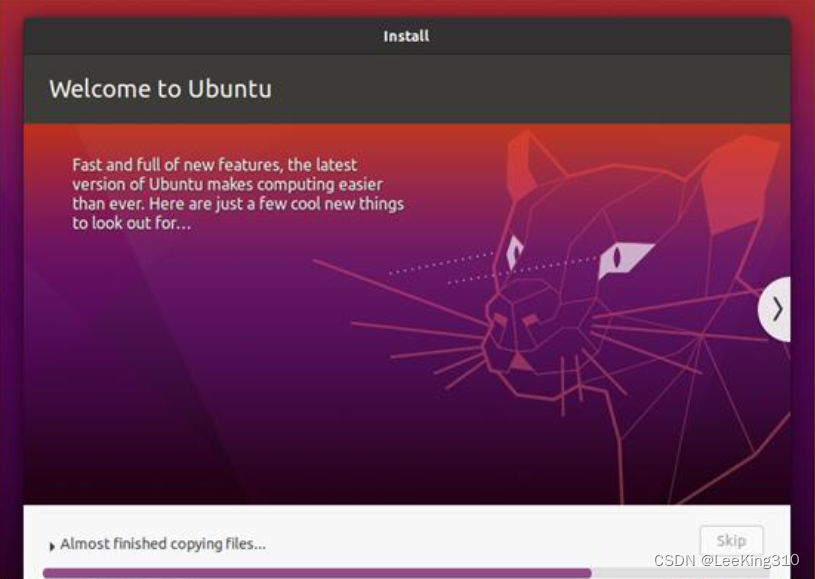The width and height of the screenshot is (815, 579).
Task: Click the Skip button
Action: point(731,541)
